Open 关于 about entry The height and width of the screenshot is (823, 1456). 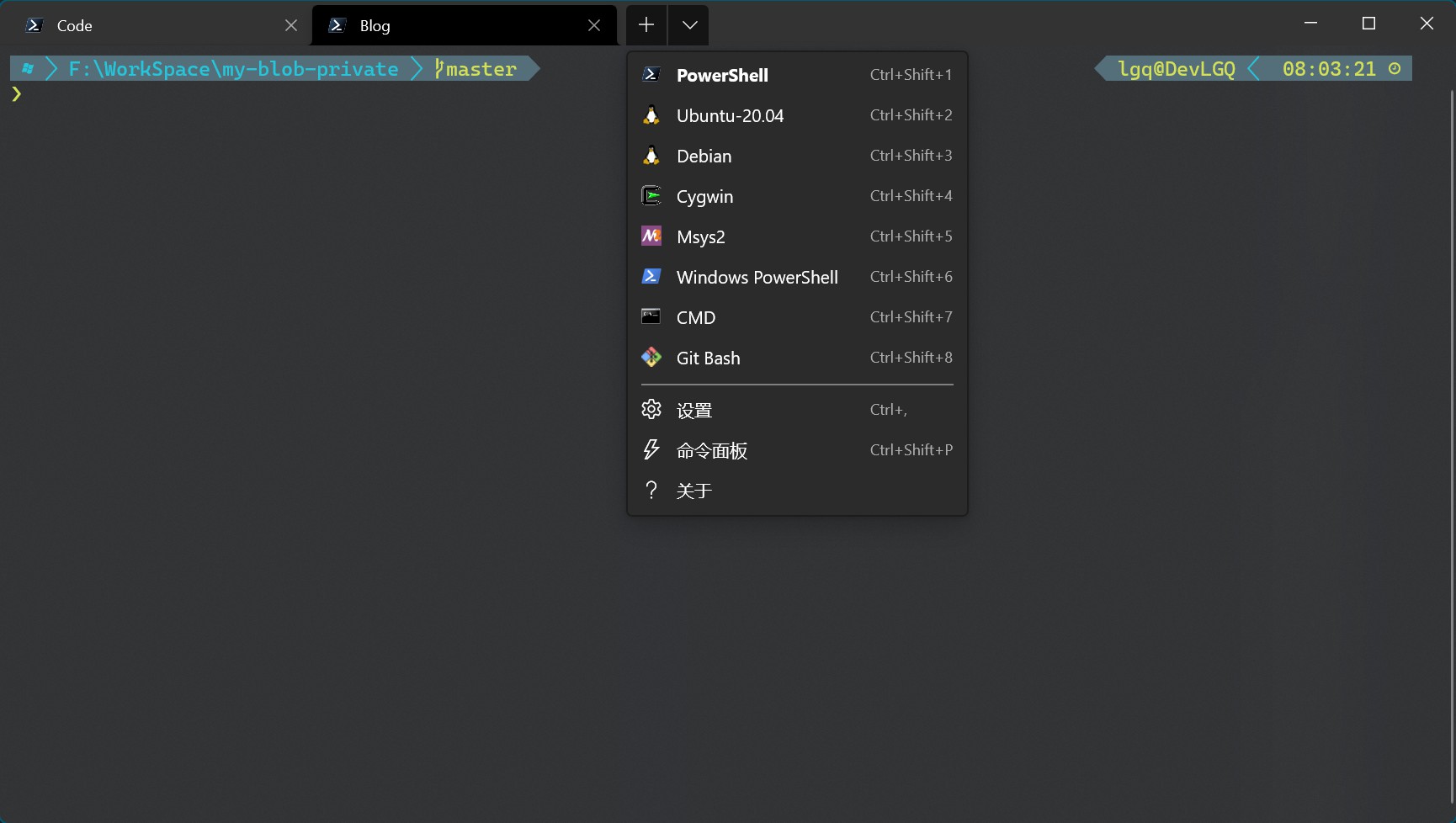(797, 491)
